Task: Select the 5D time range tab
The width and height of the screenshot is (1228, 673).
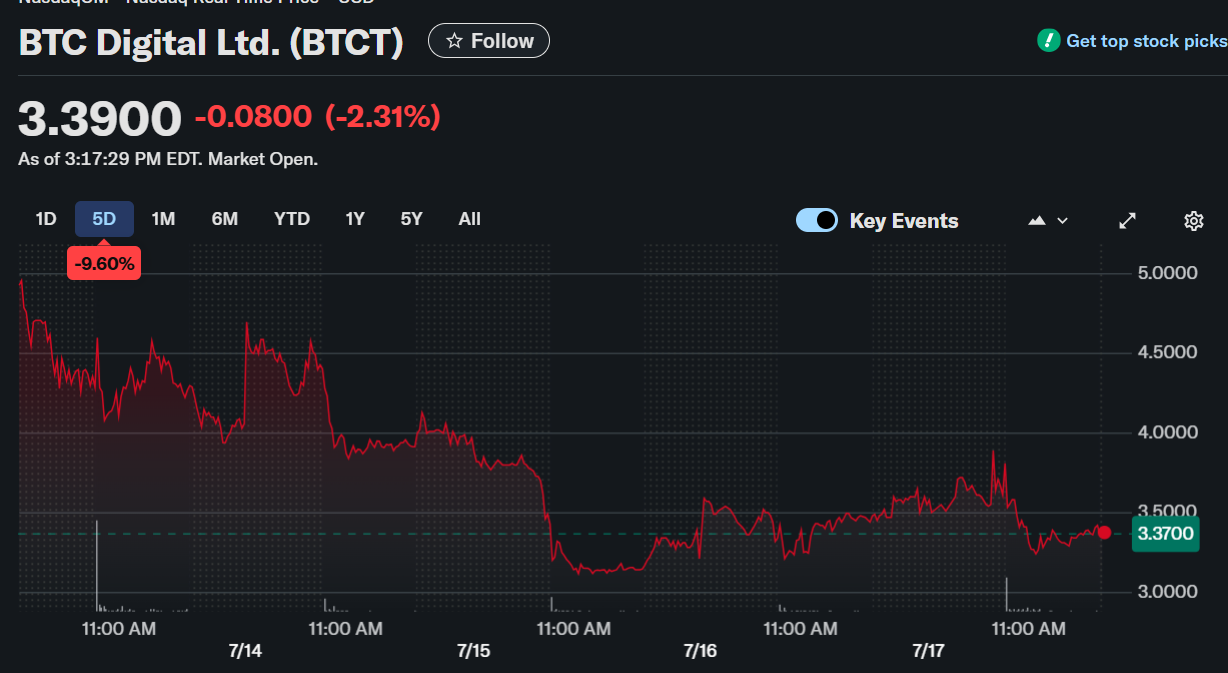Action: coord(104,219)
